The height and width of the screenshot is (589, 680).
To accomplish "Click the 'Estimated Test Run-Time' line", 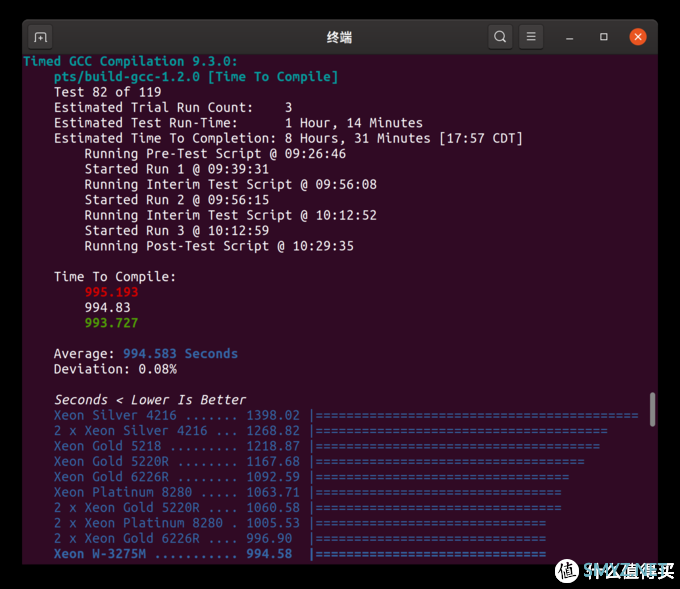I will click(238, 123).
